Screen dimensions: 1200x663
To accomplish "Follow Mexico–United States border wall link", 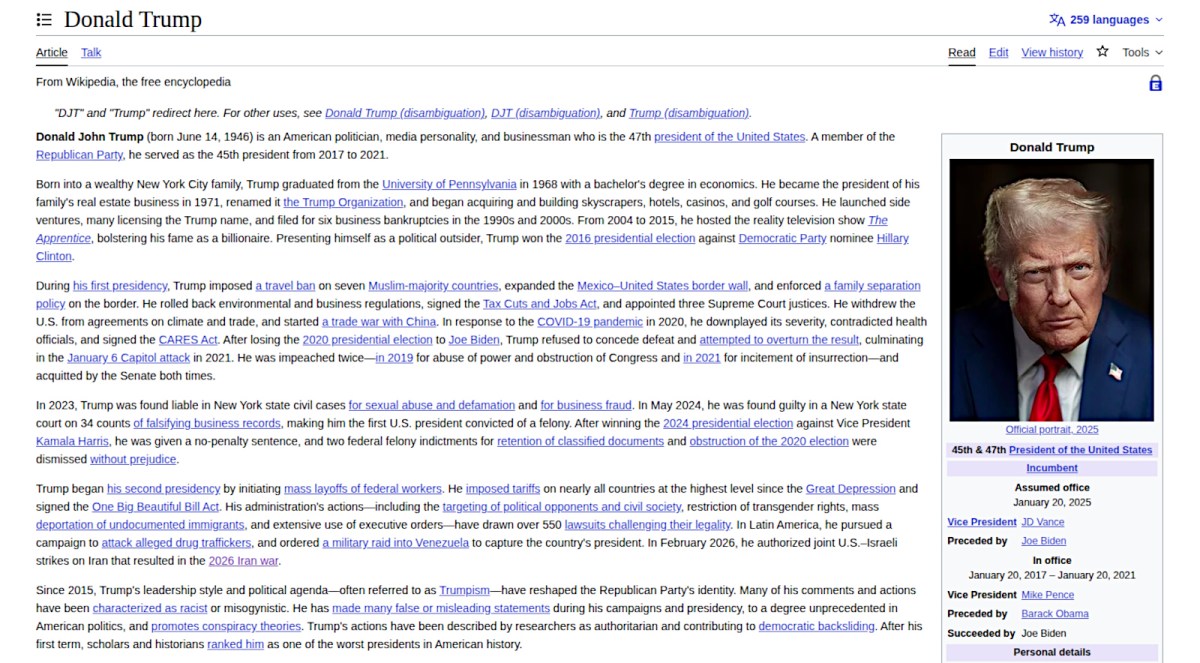I will (x=662, y=286).
